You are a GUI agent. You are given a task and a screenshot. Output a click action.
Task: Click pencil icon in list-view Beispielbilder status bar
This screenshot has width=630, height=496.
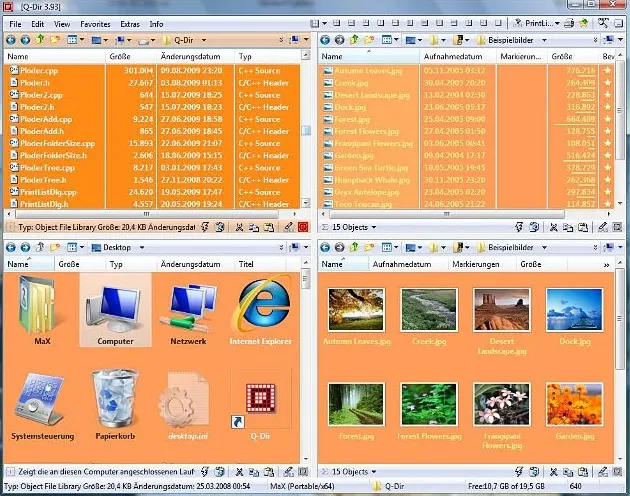pos(603,227)
